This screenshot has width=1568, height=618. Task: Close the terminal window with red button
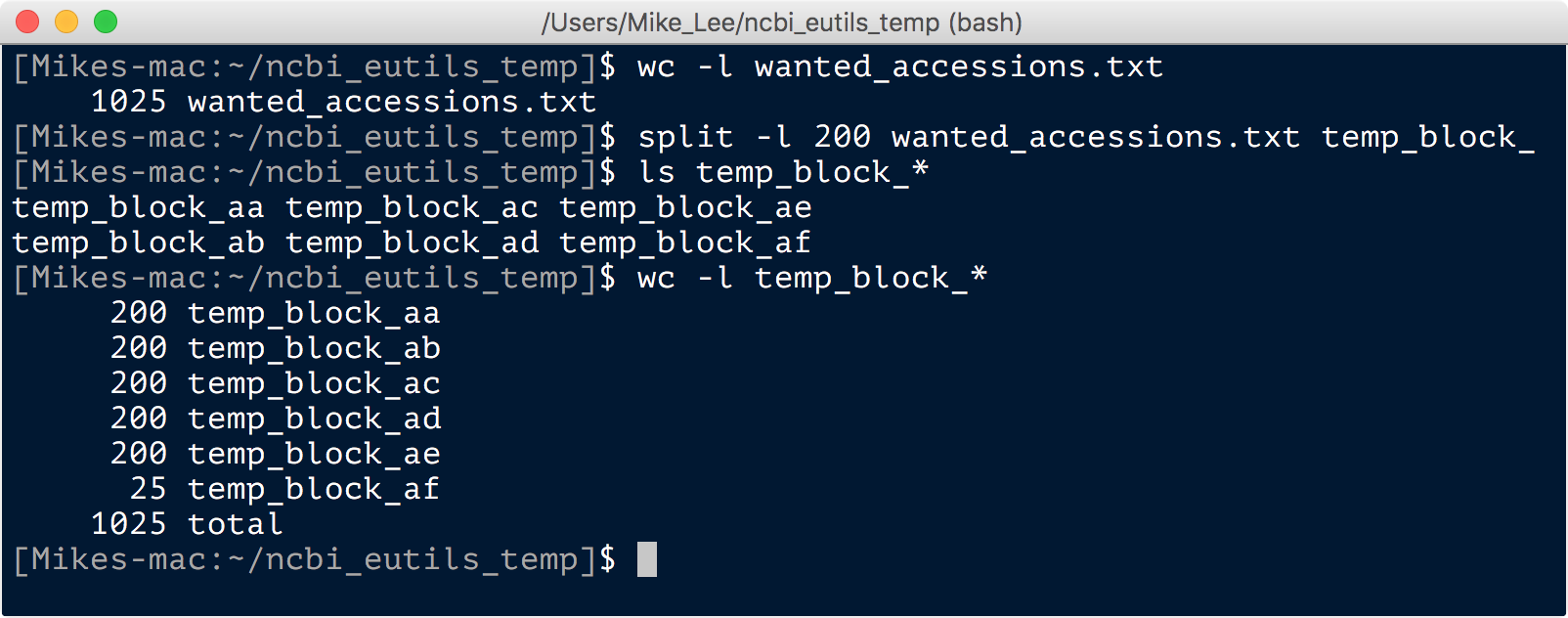(27, 22)
